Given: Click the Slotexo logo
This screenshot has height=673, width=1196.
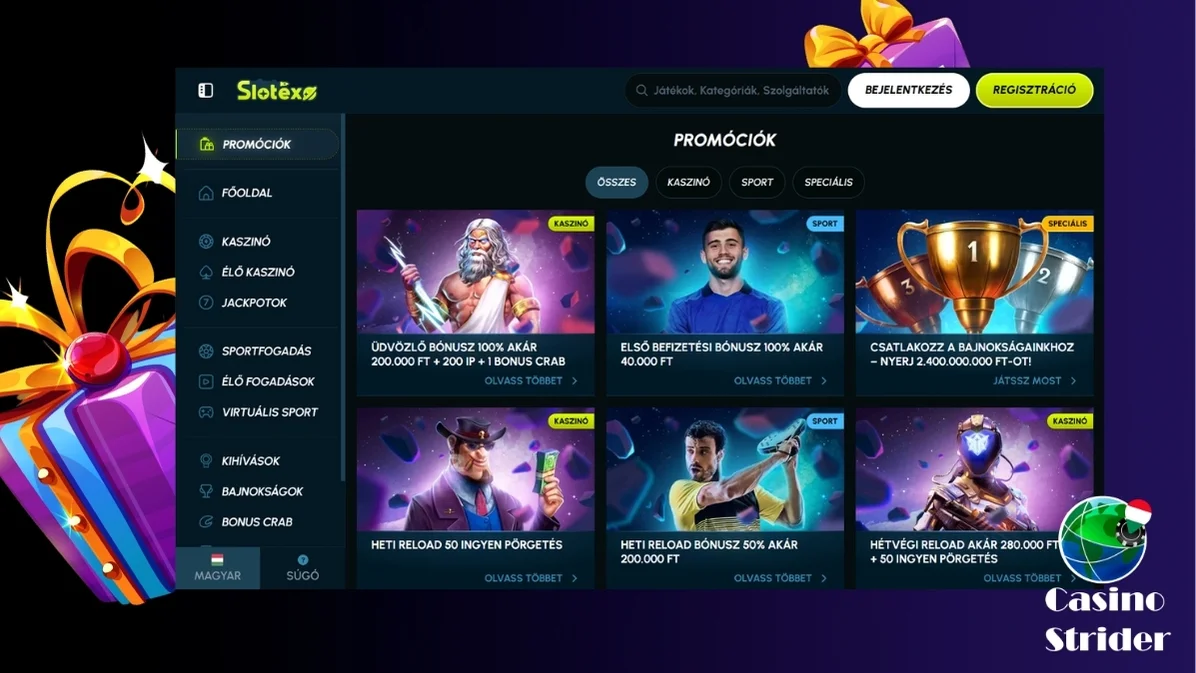Looking at the screenshot, I should [276, 90].
